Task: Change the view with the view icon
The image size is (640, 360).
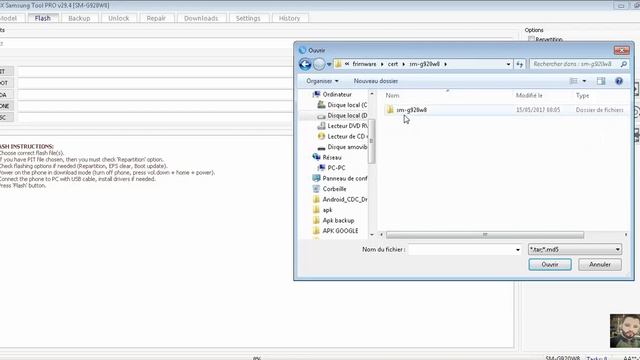Action: (573, 81)
